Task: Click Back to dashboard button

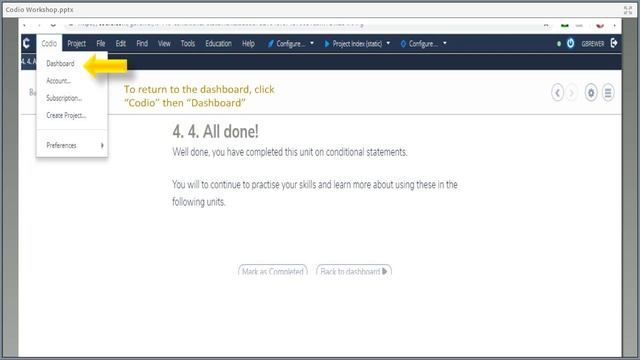Action: pyautogui.click(x=354, y=271)
